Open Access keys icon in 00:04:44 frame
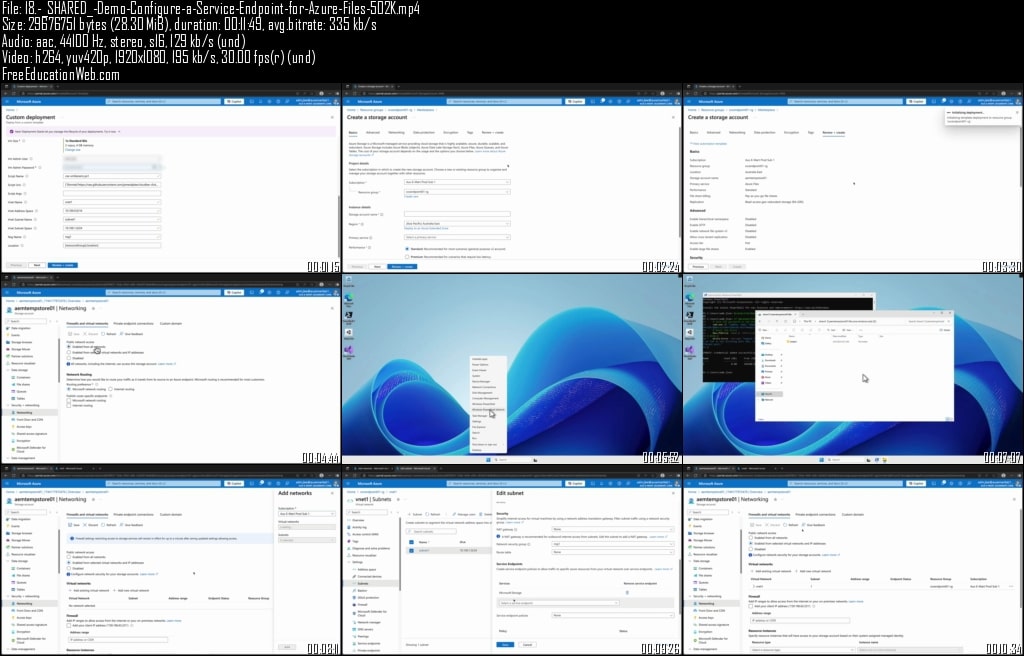This screenshot has width=1024, height=656. coord(12,427)
